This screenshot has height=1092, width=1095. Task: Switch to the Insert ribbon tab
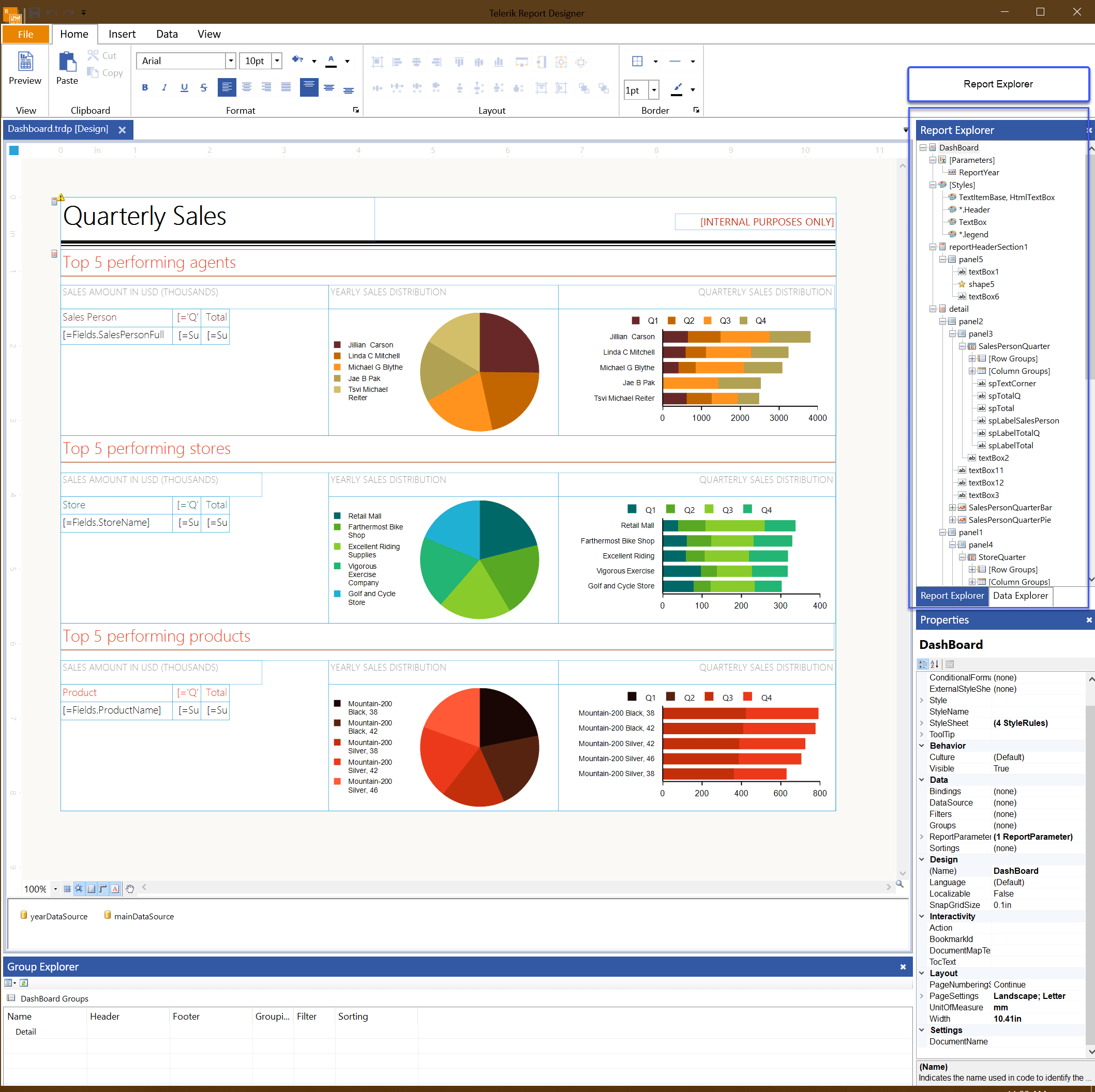(122, 34)
